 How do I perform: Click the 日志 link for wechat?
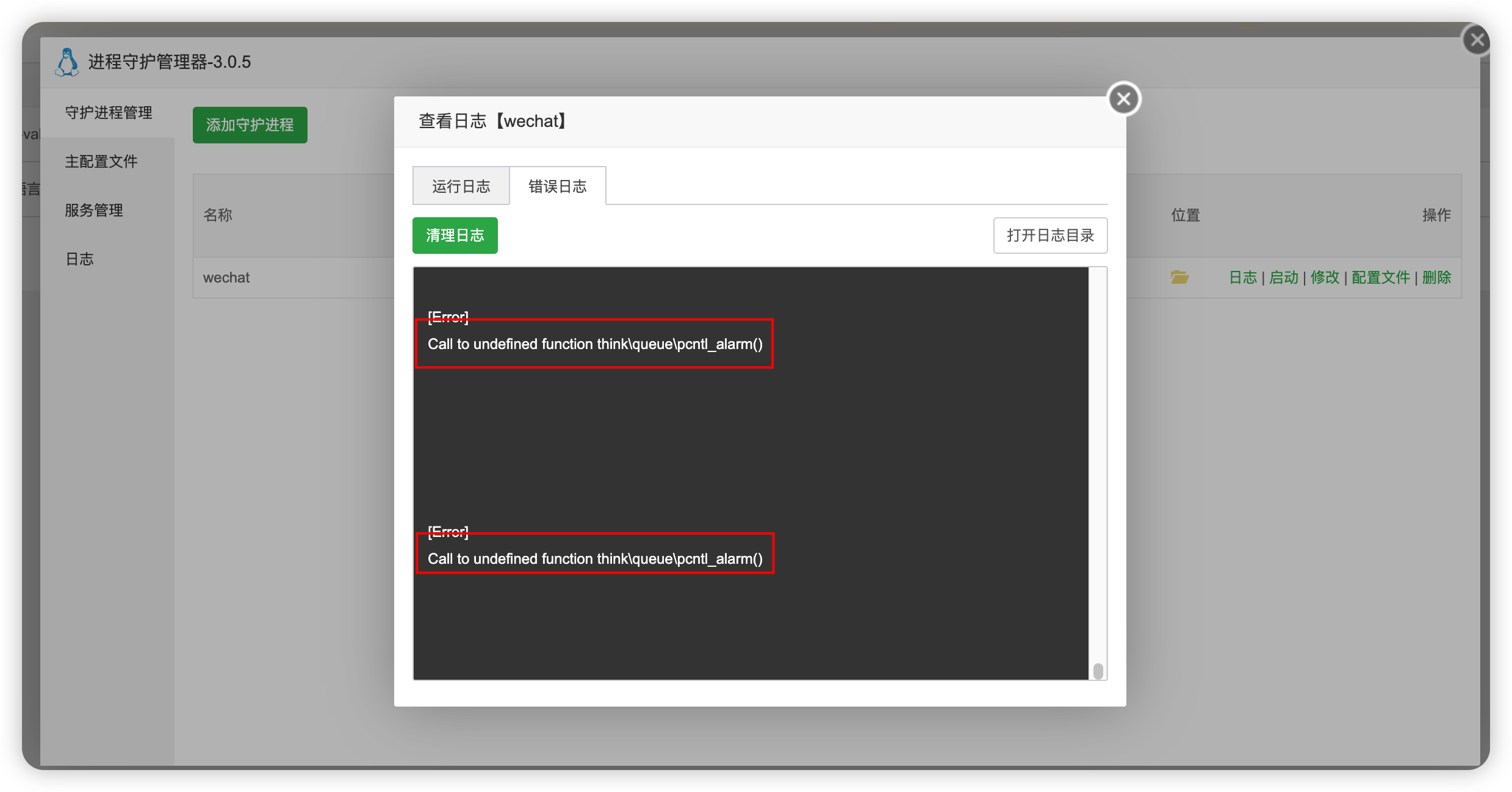[x=1242, y=278]
